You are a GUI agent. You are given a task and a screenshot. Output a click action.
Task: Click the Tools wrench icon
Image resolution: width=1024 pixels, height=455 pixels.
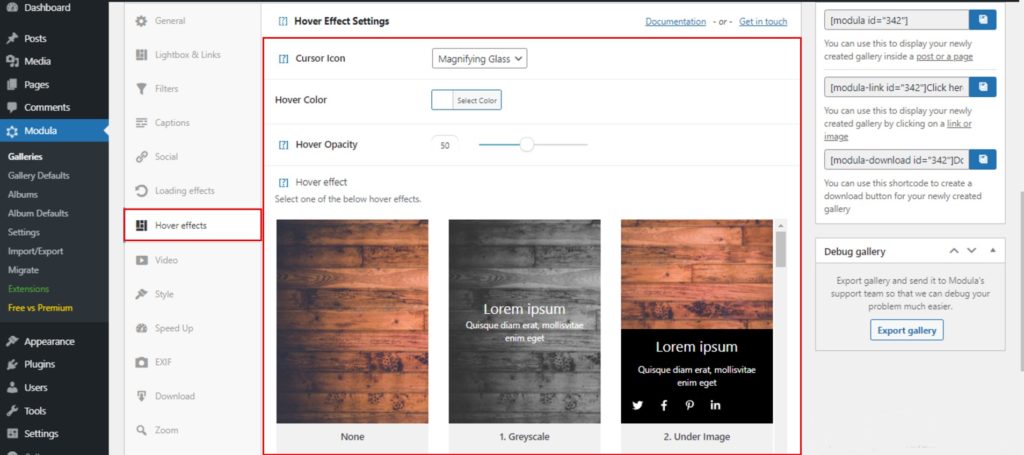coord(12,411)
